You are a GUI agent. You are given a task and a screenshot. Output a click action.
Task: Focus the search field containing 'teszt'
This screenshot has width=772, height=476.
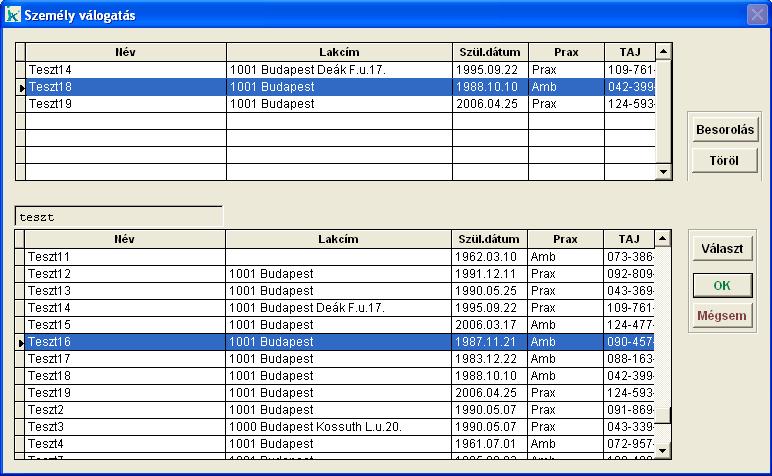[x=118, y=217]
